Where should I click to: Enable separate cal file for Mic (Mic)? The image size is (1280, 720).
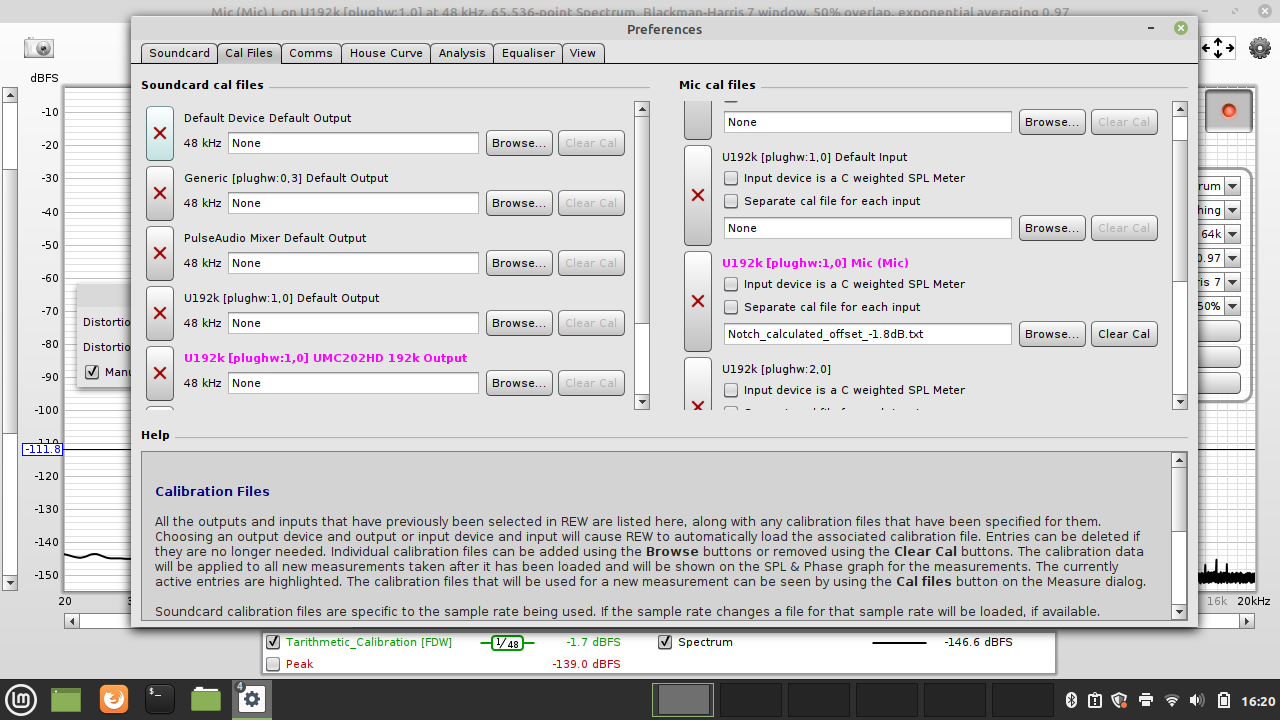731,307
